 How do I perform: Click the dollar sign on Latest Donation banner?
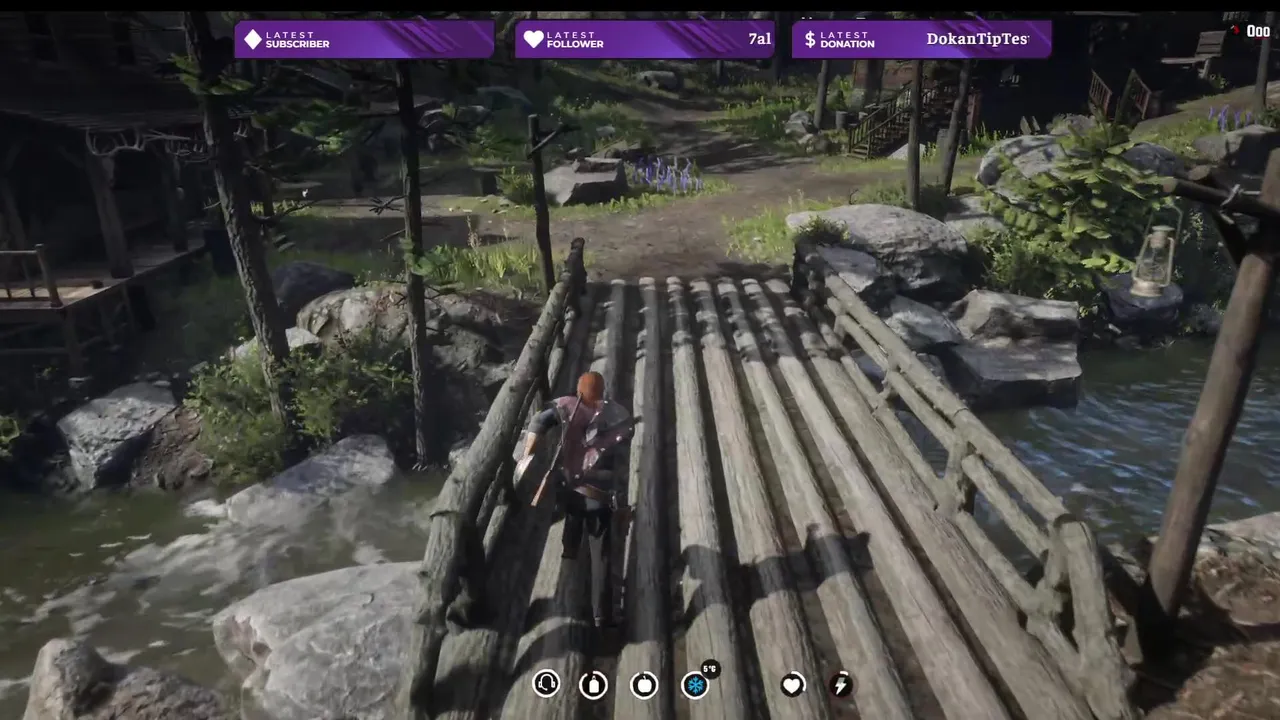click(810, 39)
